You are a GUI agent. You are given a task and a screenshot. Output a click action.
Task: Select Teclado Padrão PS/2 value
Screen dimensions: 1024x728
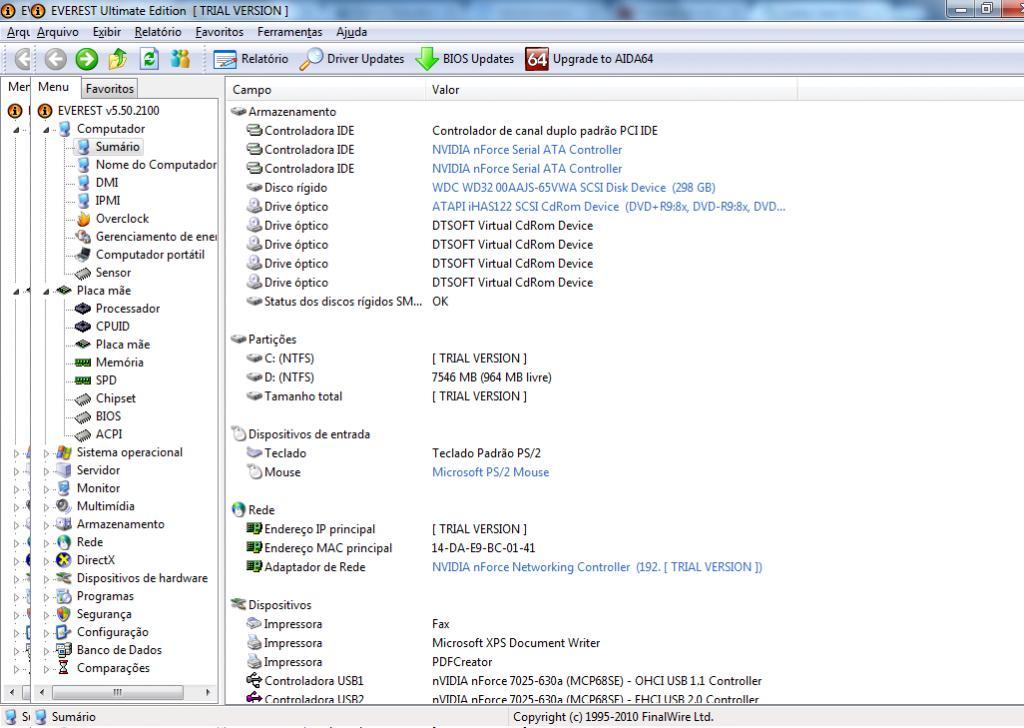(x=487, y=453)
